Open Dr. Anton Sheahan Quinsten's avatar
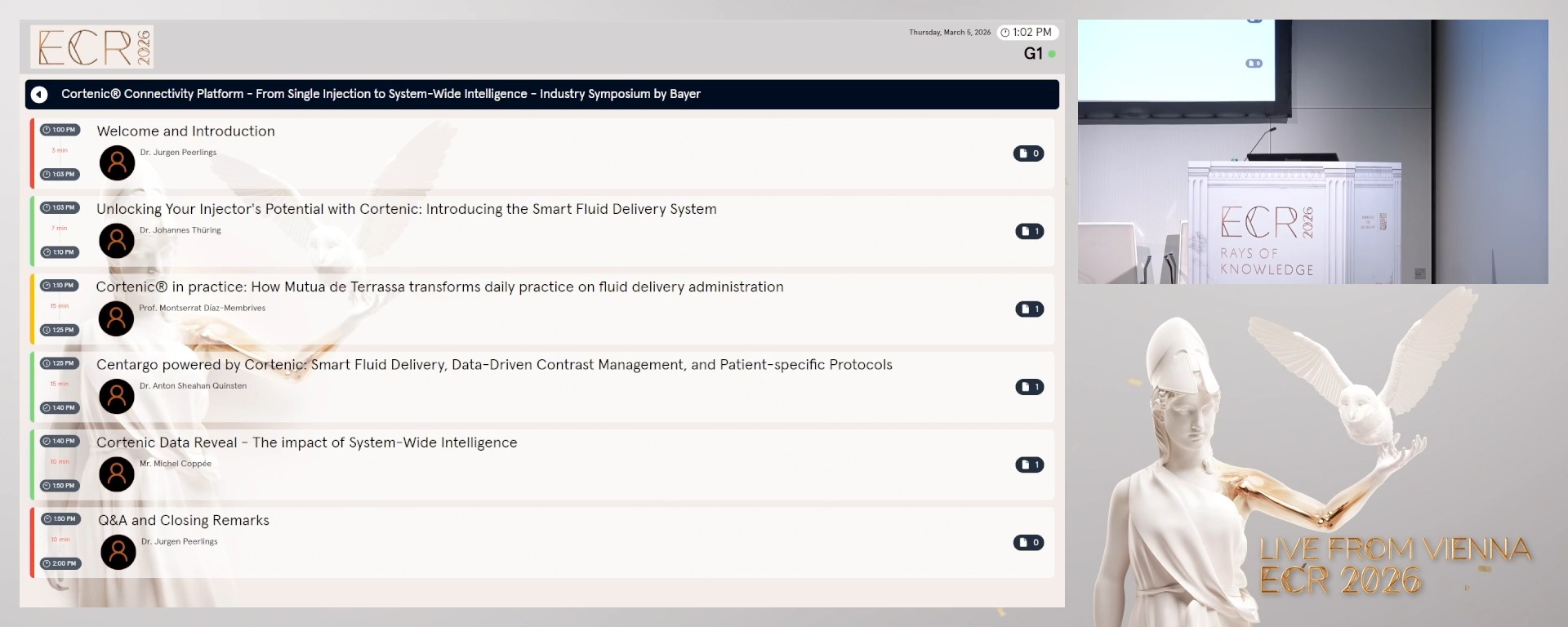The width and height of the screenshot is (1568, 627). tap(117, 396)
